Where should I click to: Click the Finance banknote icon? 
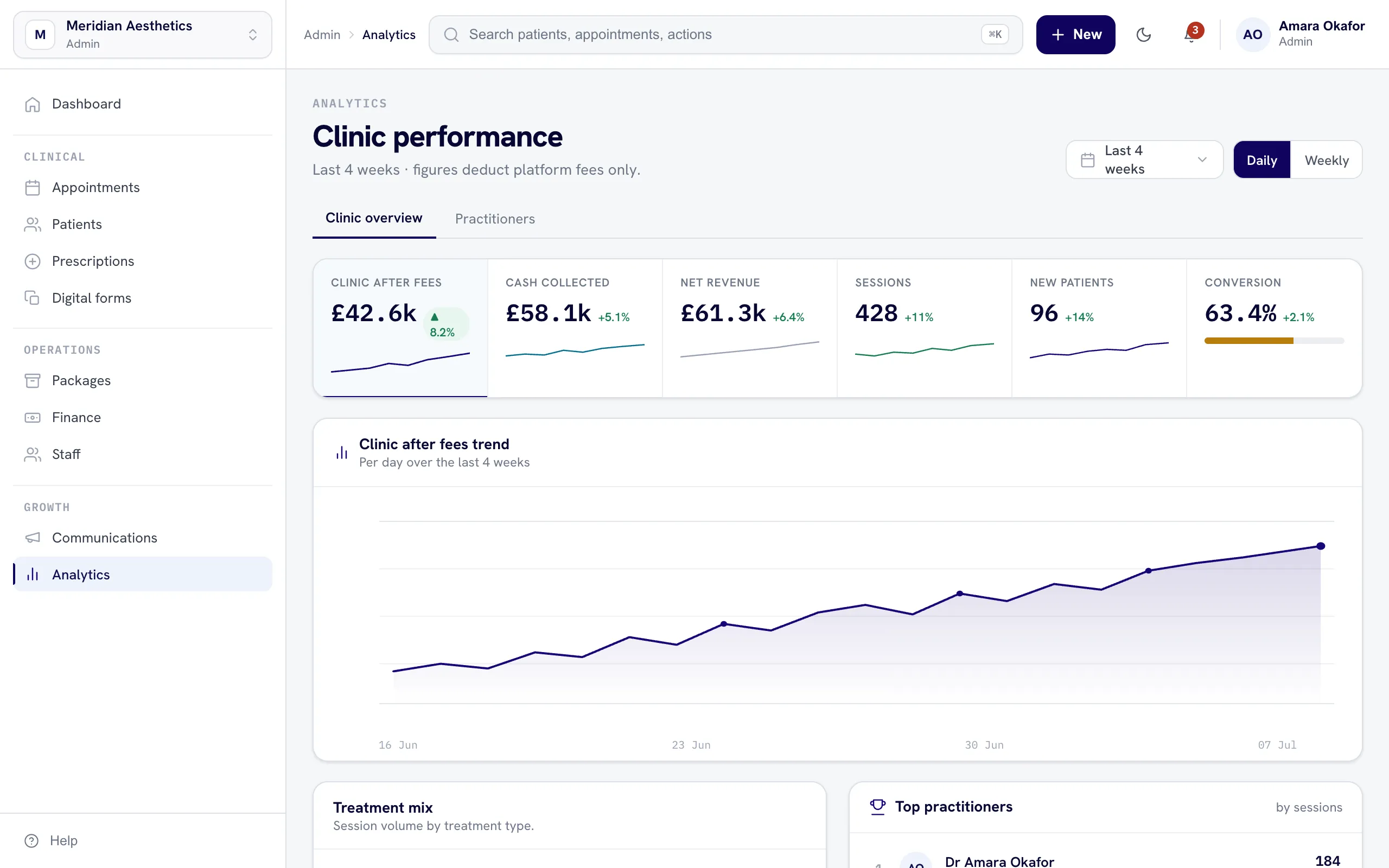tap(33, 417)
